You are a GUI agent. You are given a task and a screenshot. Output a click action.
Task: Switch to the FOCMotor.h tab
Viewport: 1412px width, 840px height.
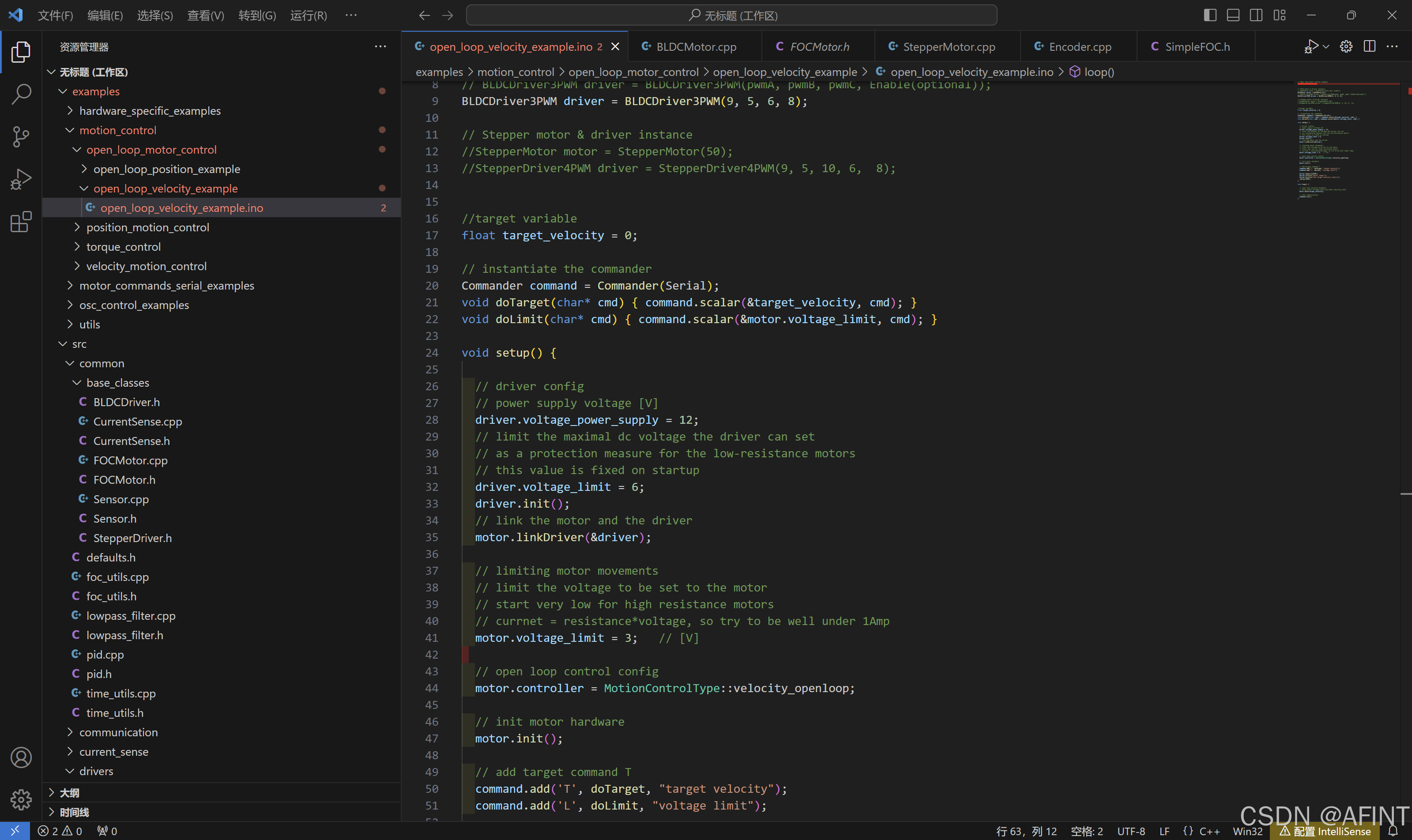[x=818, y=46]
